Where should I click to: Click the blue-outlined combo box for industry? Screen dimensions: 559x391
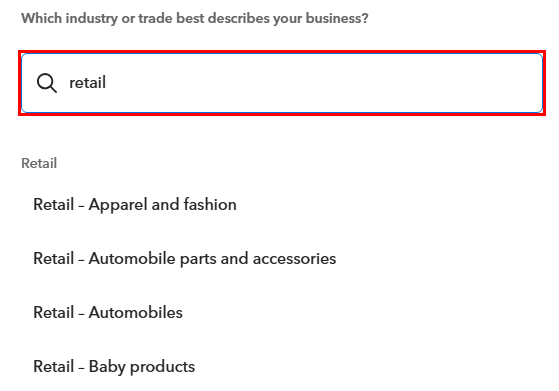tap(282, 83)
